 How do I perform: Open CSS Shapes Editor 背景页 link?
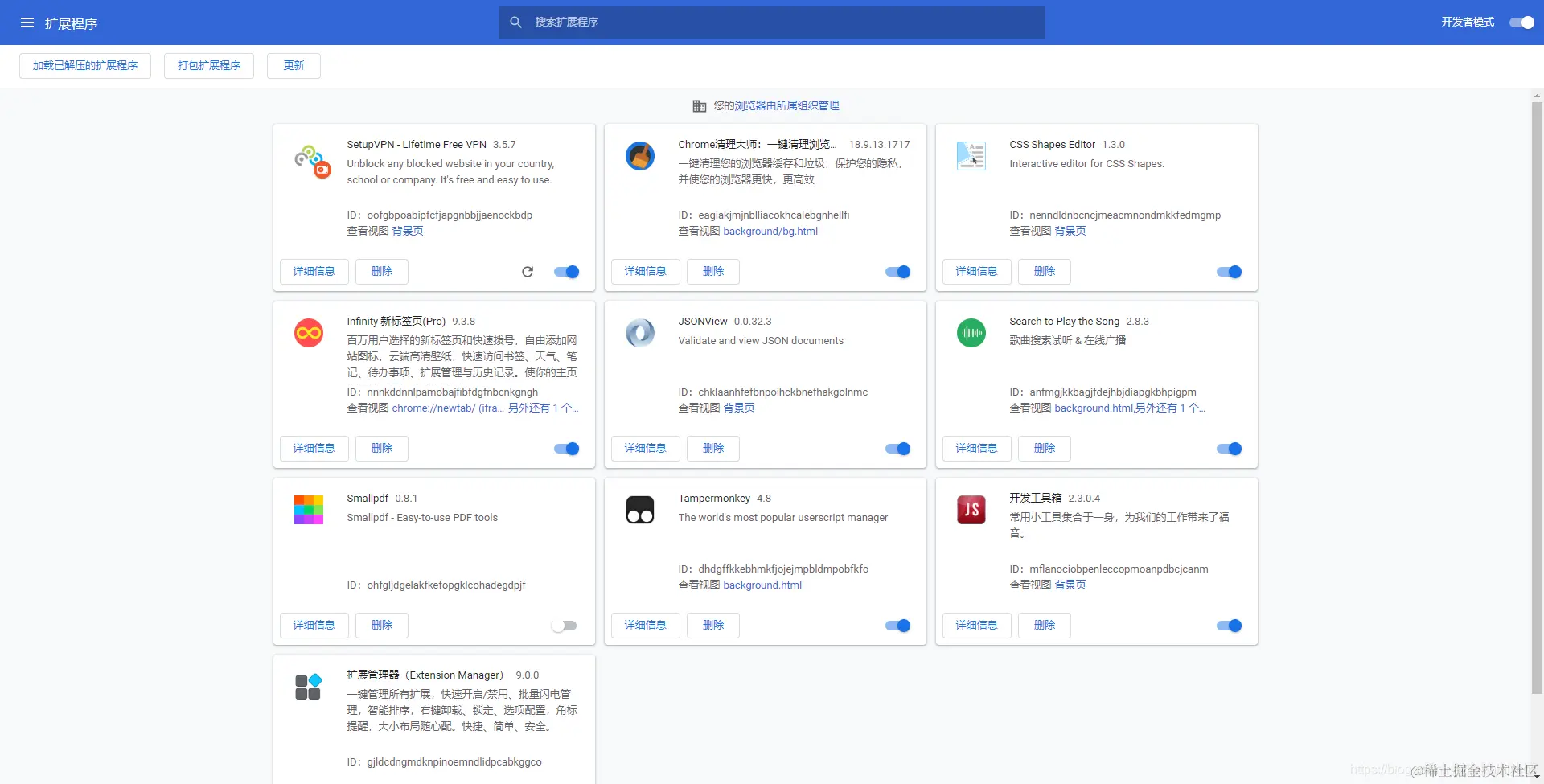tap(1070, 232)
